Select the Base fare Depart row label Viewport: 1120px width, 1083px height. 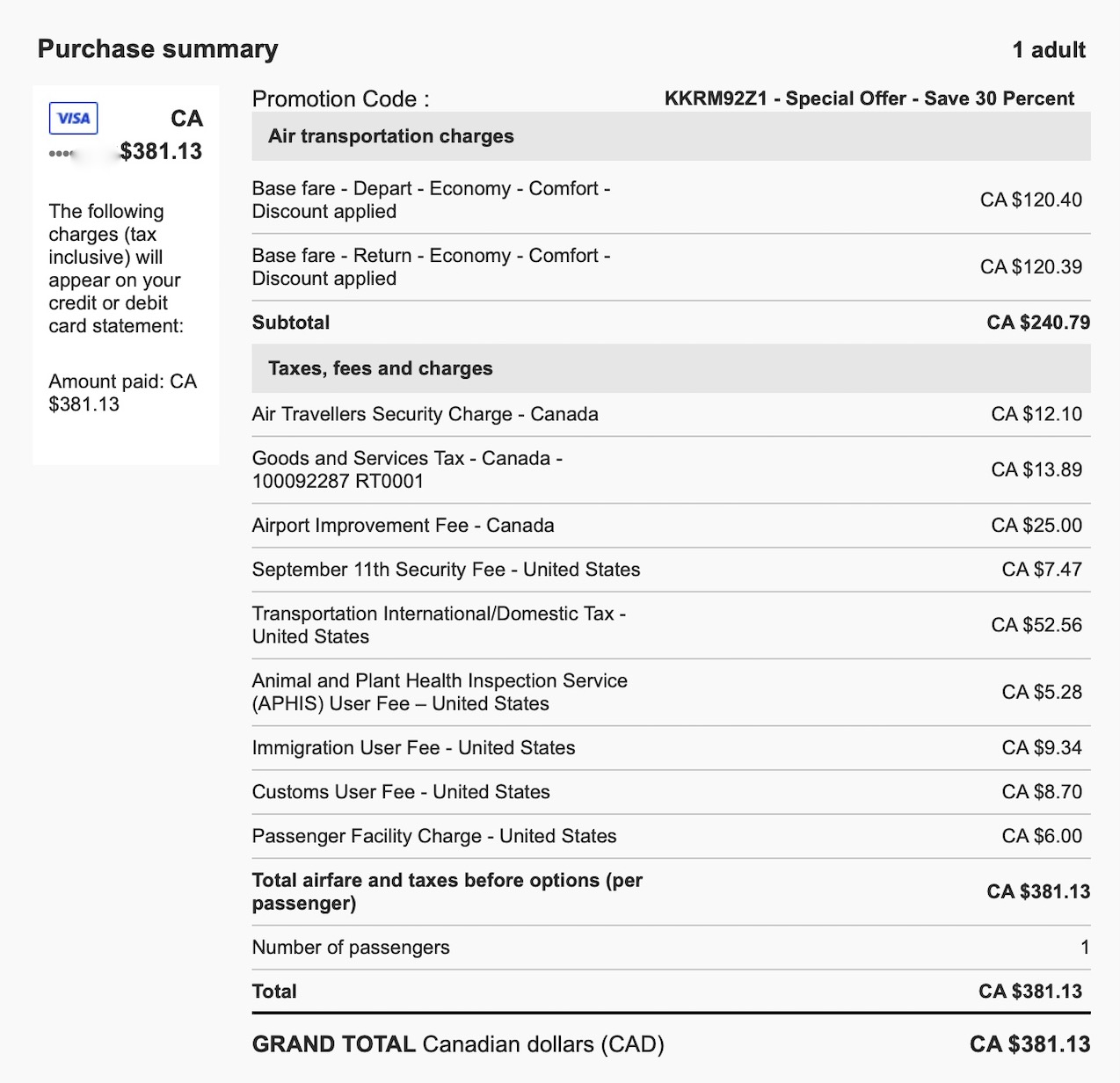point(431,200)
